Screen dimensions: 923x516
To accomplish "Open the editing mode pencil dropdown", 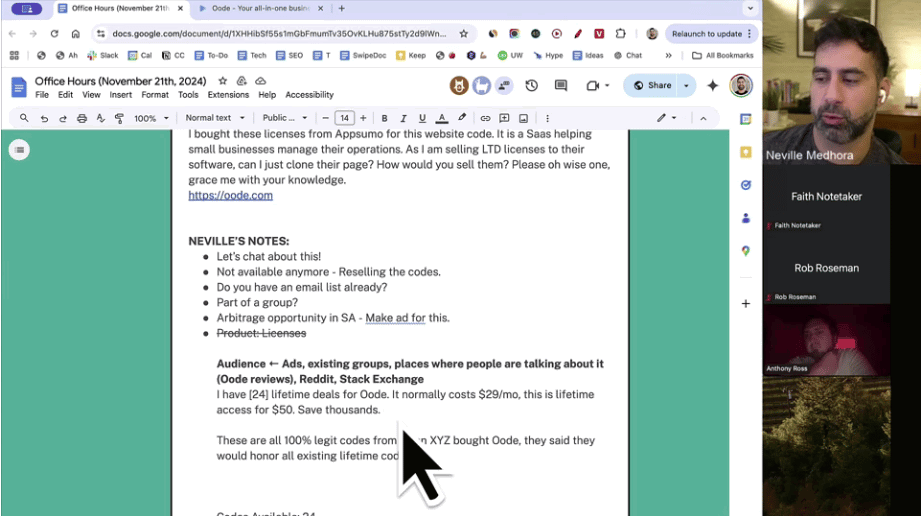I will 667,118.
